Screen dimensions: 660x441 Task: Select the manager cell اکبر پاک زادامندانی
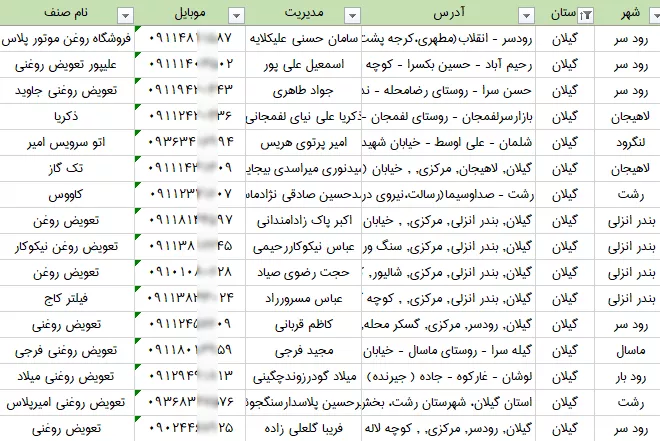tap(303, 221)
